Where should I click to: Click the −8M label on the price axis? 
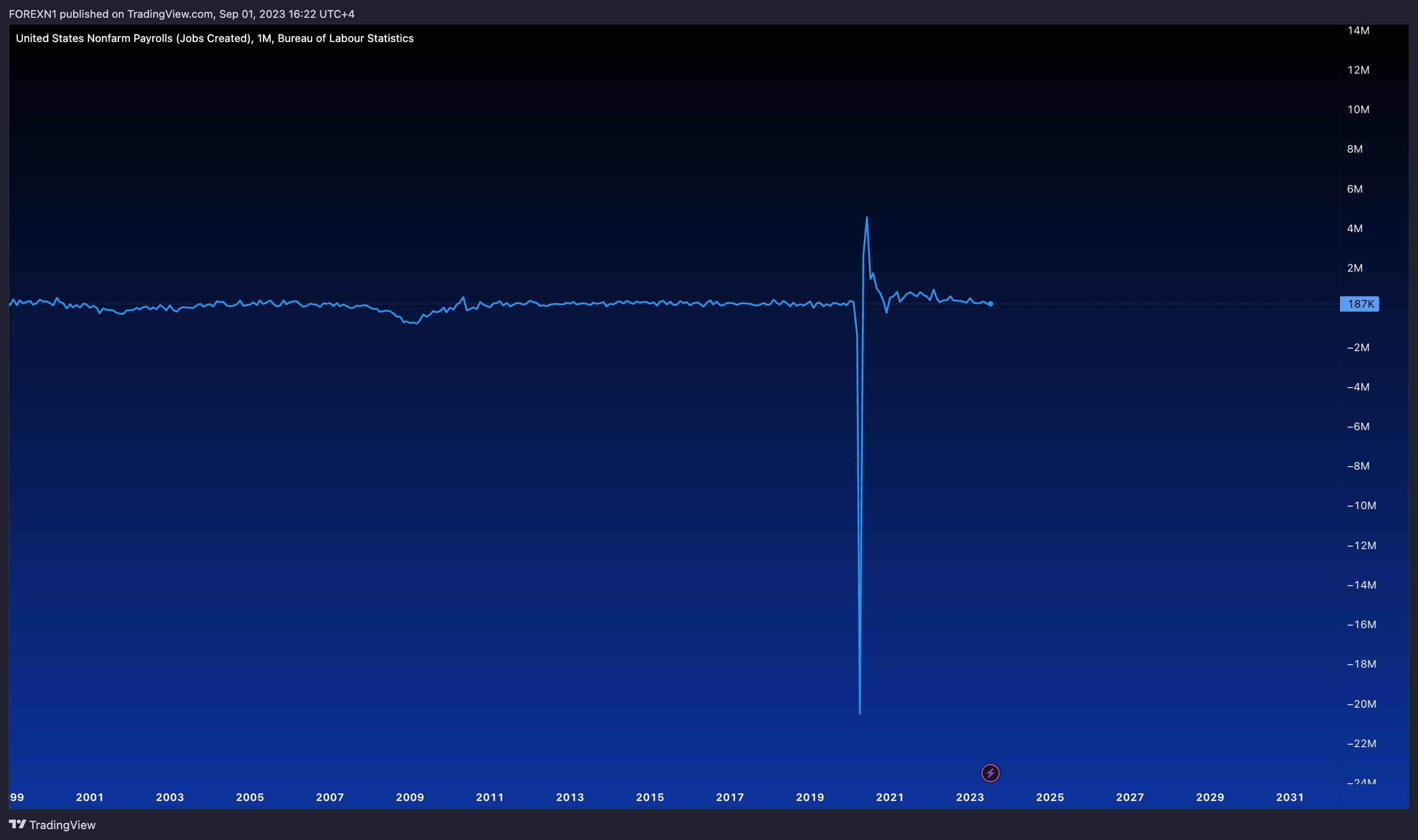[1358, 466]
